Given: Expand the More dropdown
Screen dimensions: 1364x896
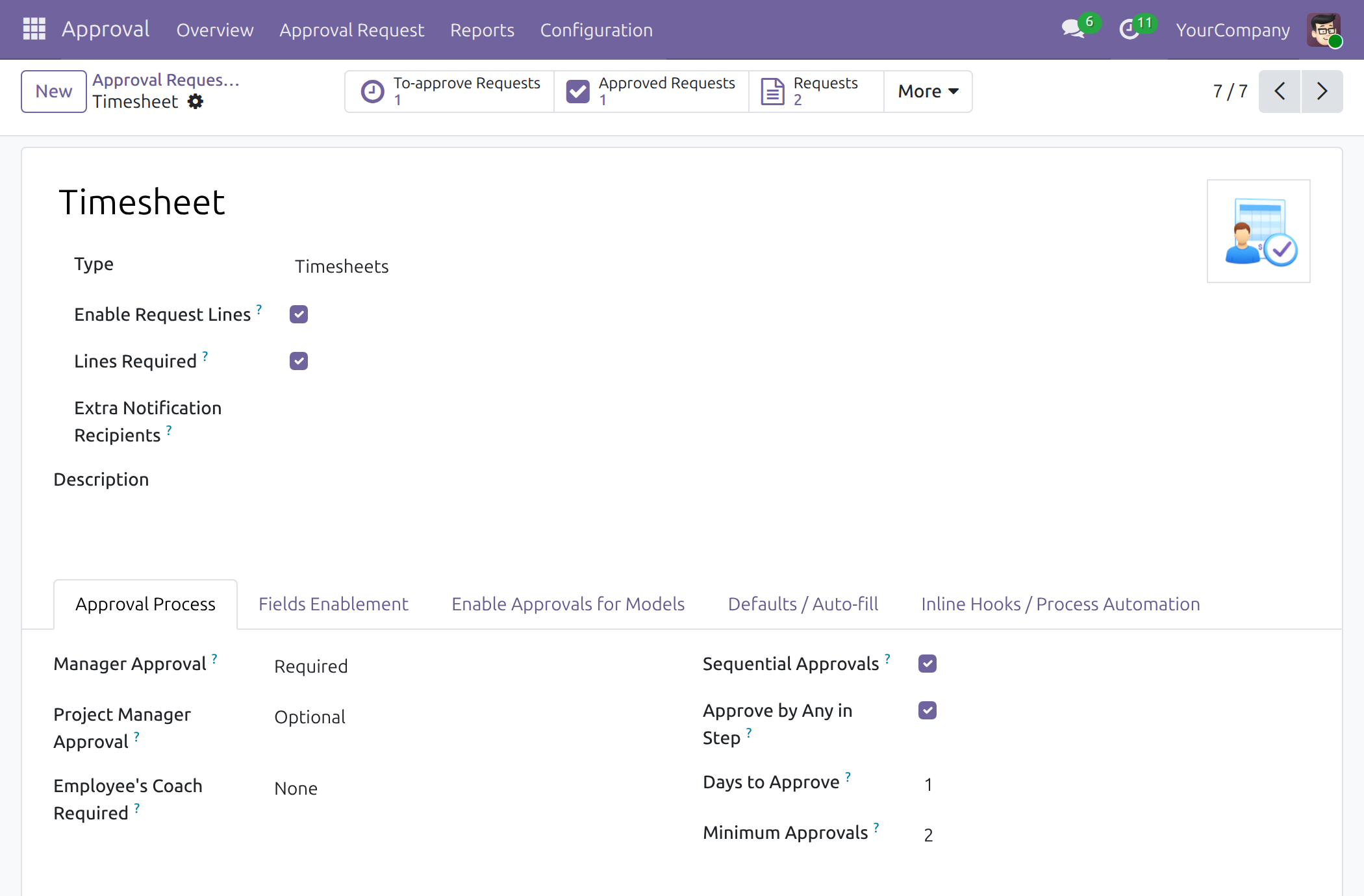Looking at the screenshot, I should [x=928, y=92].
